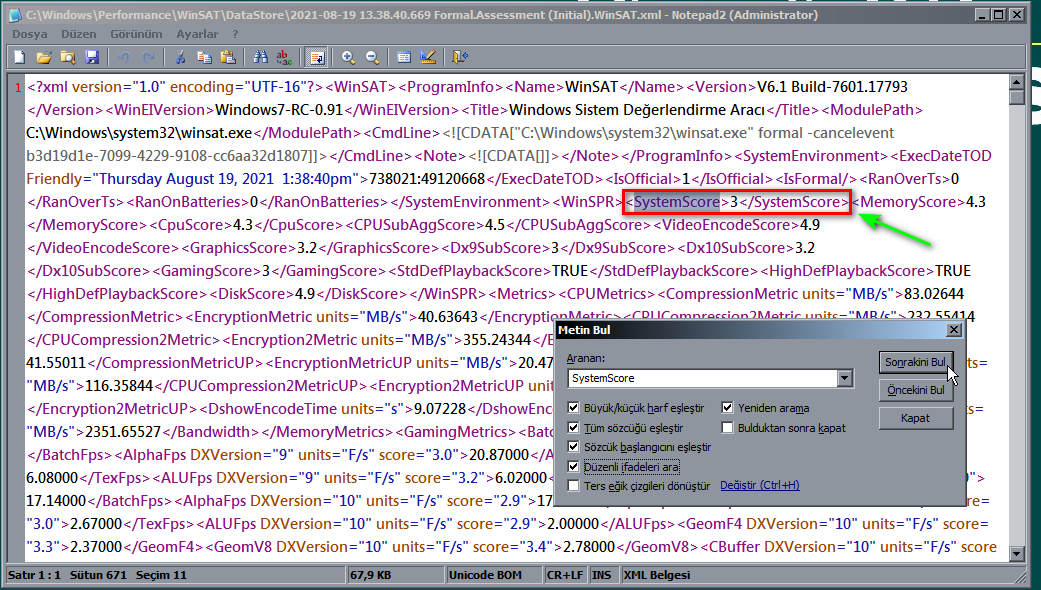The width and height of the screenshot is (1041, 590).
Task: Open the customize schemes icon
Action: coord(428,58)
